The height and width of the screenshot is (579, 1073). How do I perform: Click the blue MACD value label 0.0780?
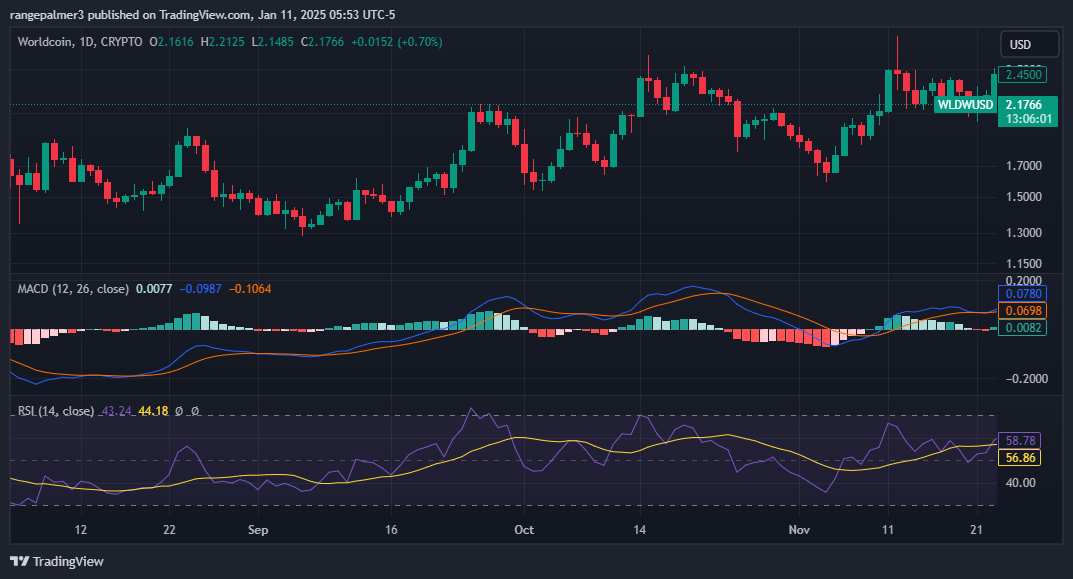[1023, 293]
